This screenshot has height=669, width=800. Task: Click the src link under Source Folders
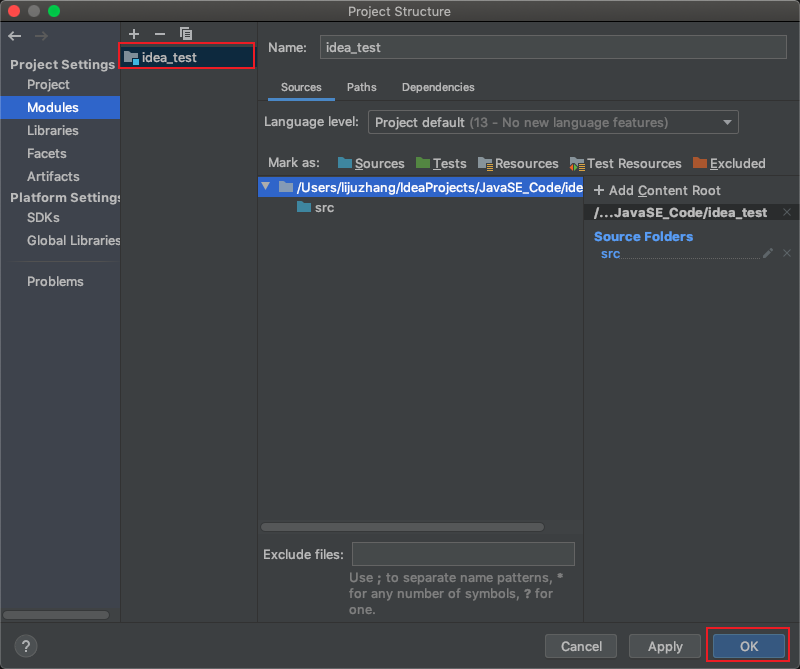(610, 254)
